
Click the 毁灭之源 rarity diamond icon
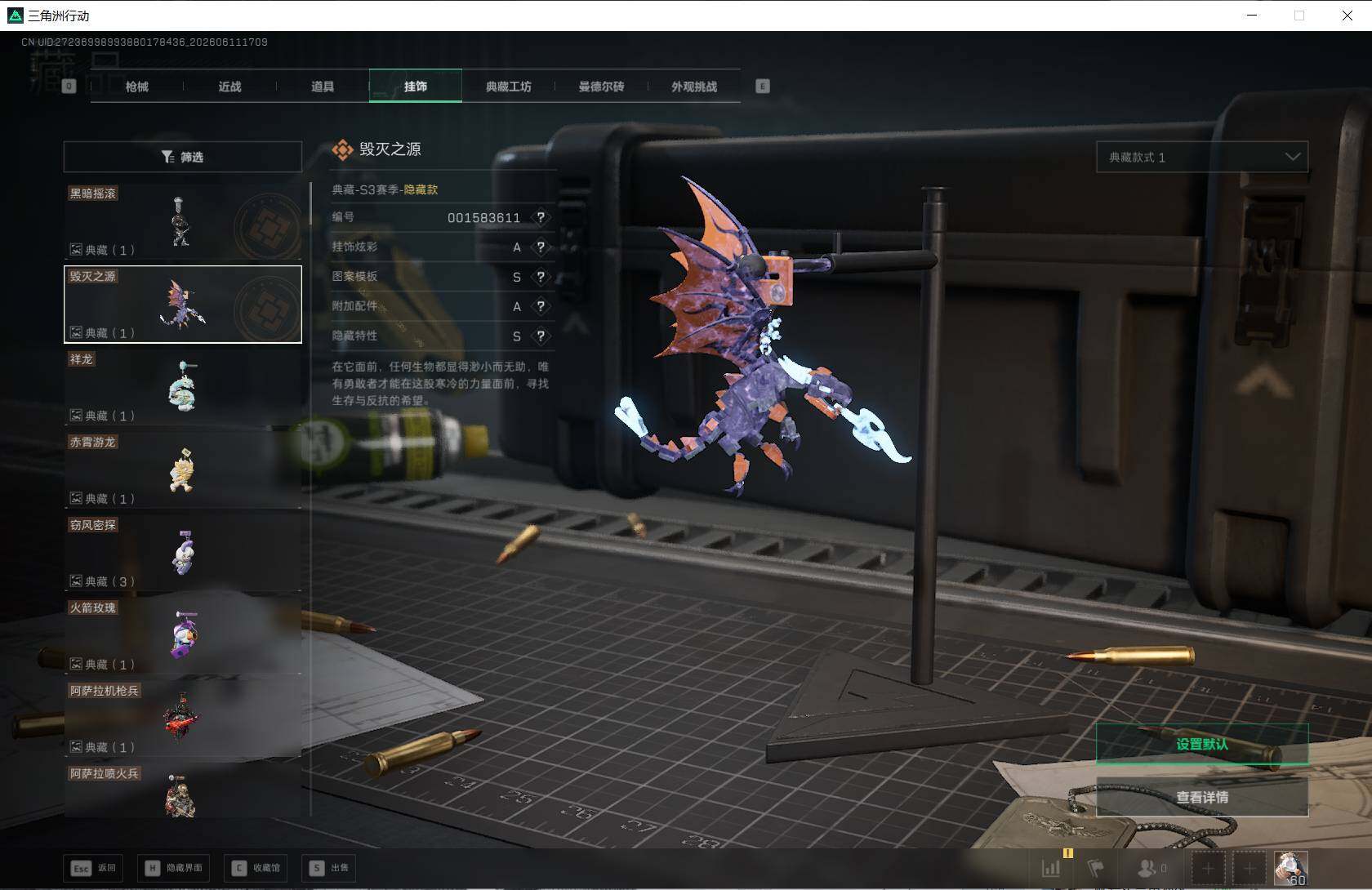(342, 150)
